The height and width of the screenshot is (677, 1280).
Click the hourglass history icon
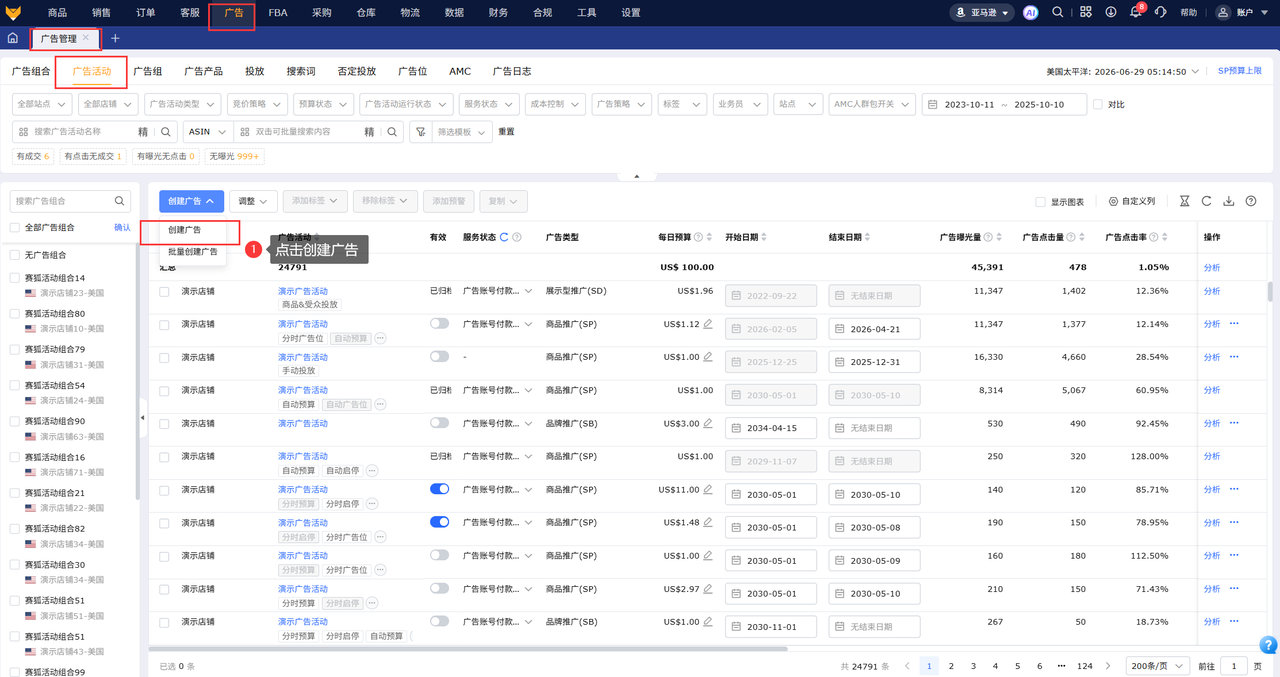1185,201
